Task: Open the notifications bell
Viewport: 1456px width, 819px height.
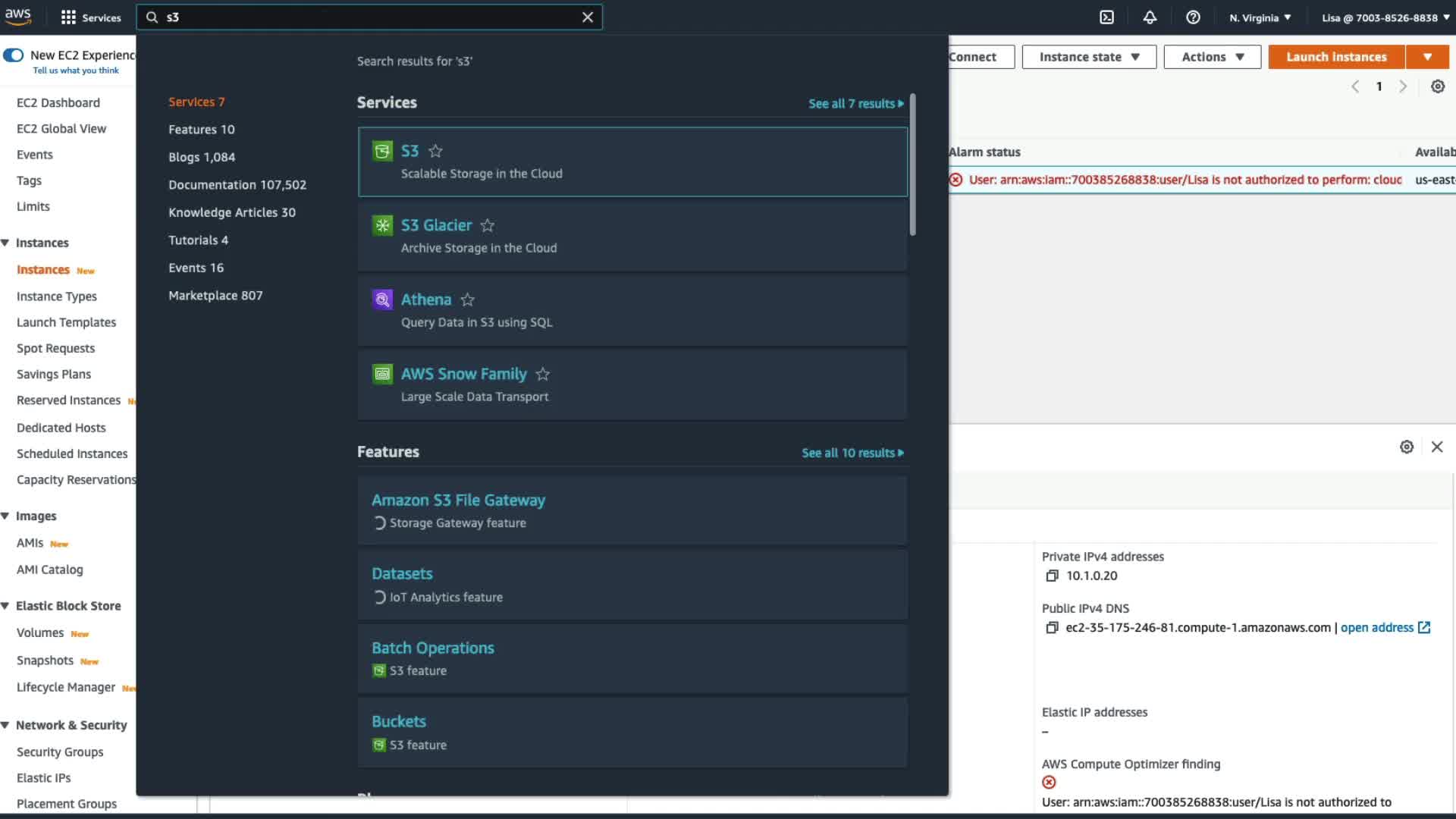Action: coord(1150,17)
